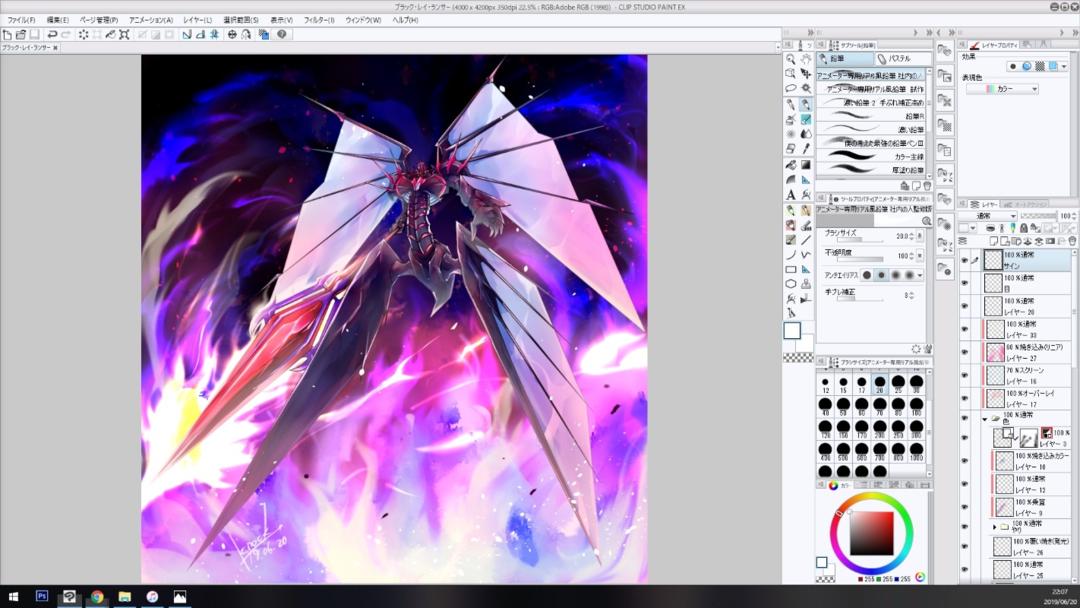
Task: Toggle visibility of レイヤー 17
Action: 964,399
